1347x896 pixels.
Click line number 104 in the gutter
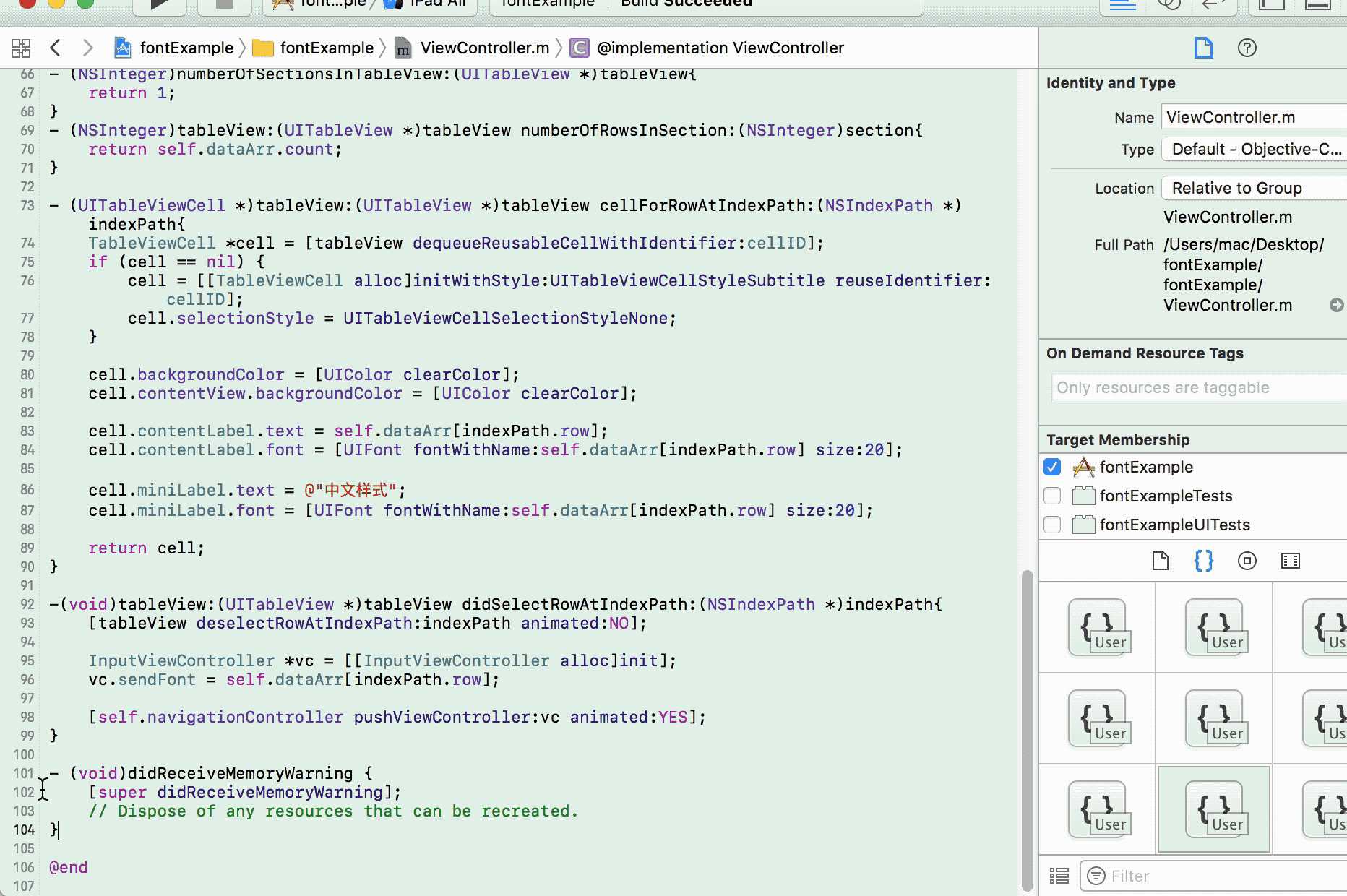point(23,830)
